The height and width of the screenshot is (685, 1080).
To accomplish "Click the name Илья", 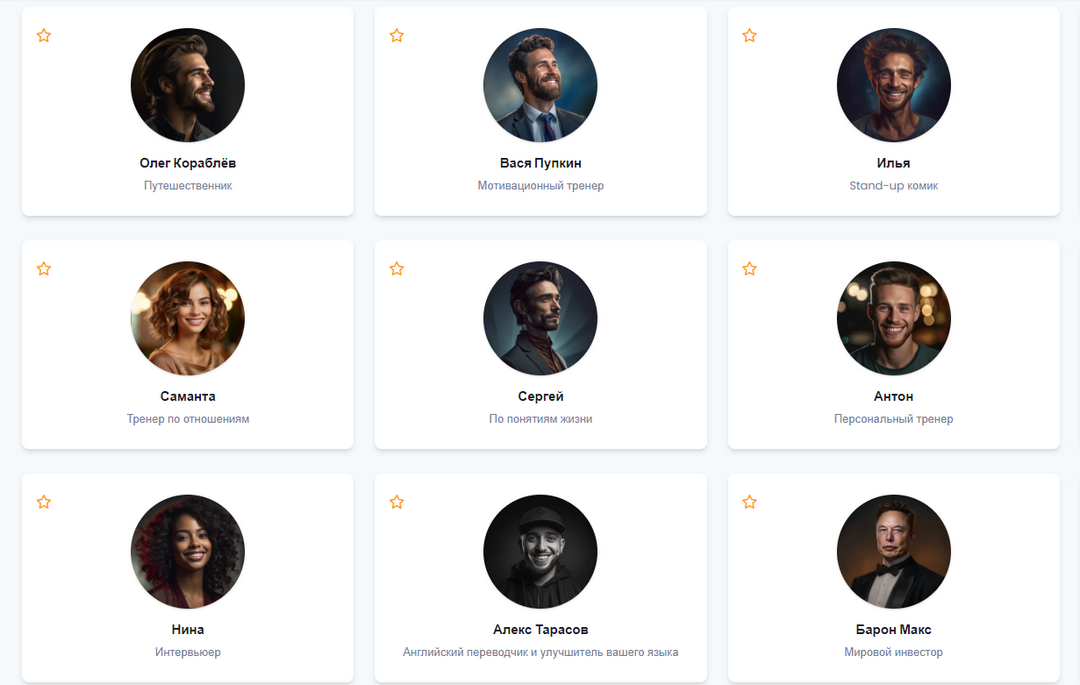I will [893, 163].
